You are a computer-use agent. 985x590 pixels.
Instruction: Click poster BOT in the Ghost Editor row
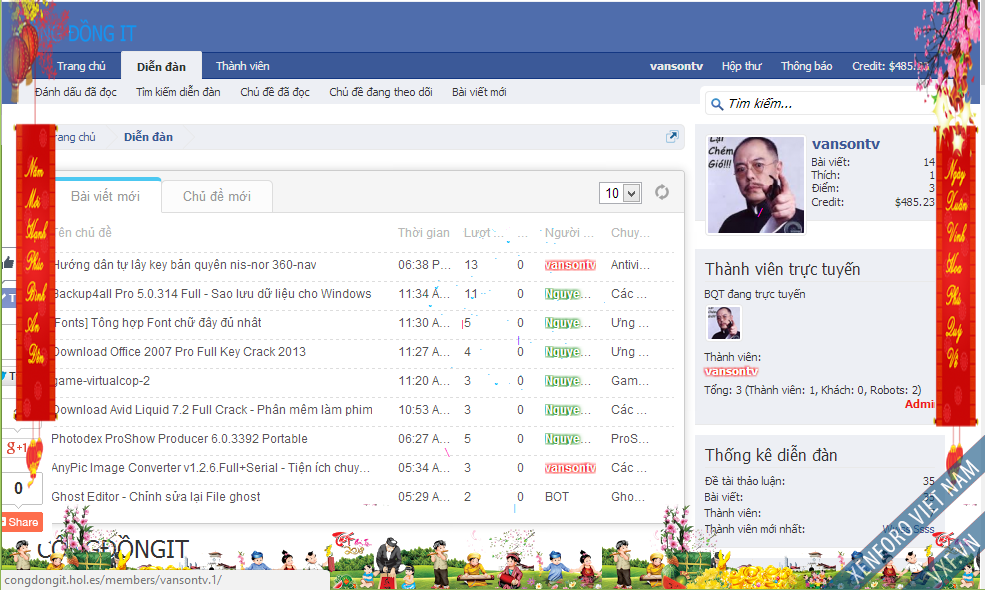click(x=557, y=496)
